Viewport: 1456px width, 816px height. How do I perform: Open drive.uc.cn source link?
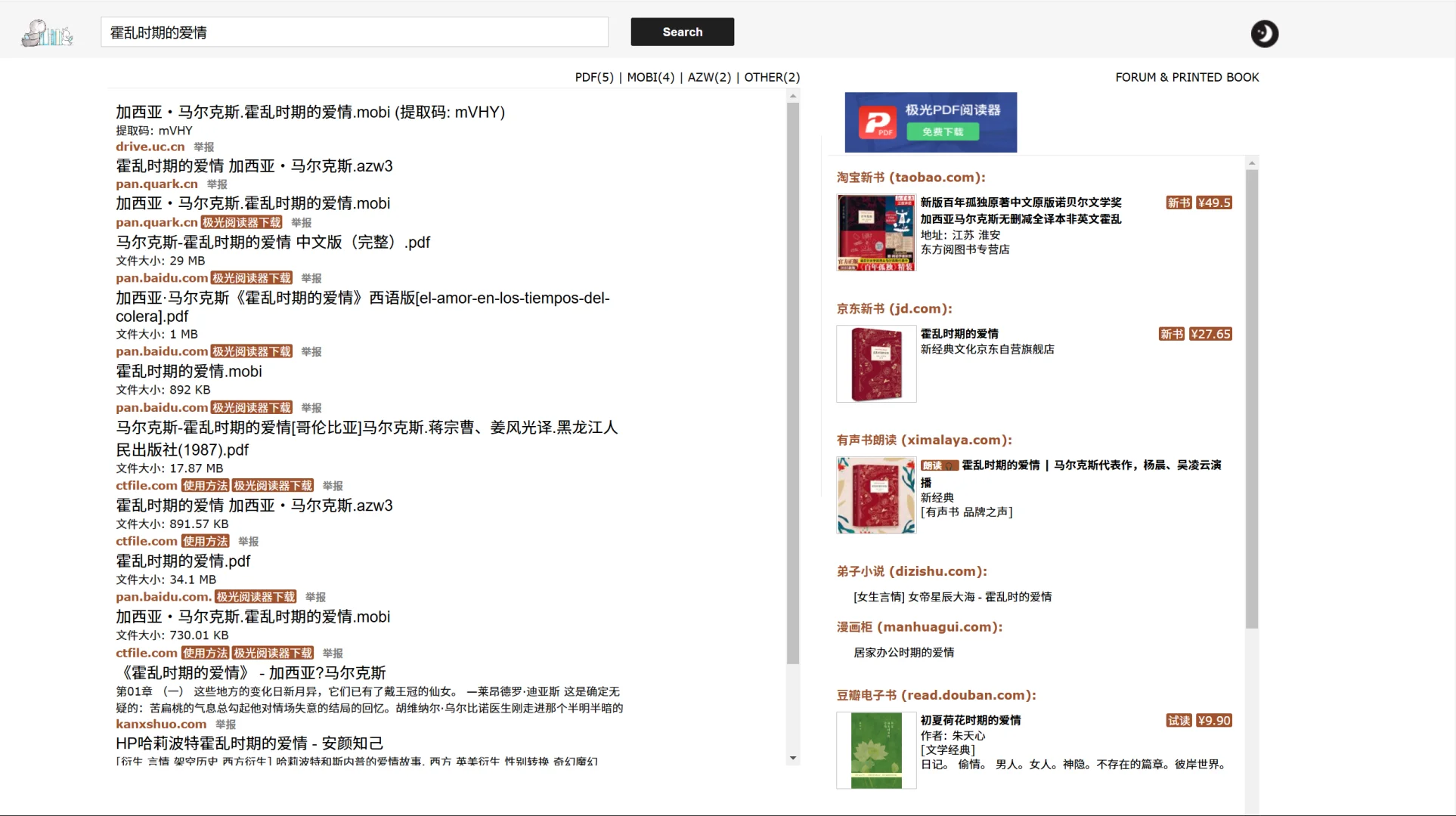[x=150, y=147]
